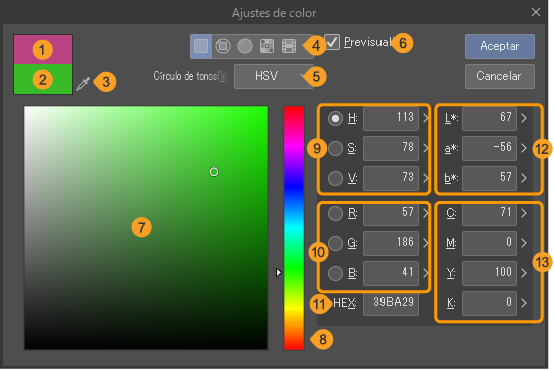Click the V value field showing 73
The image size is (554, 370).
[x=391, y=178]
